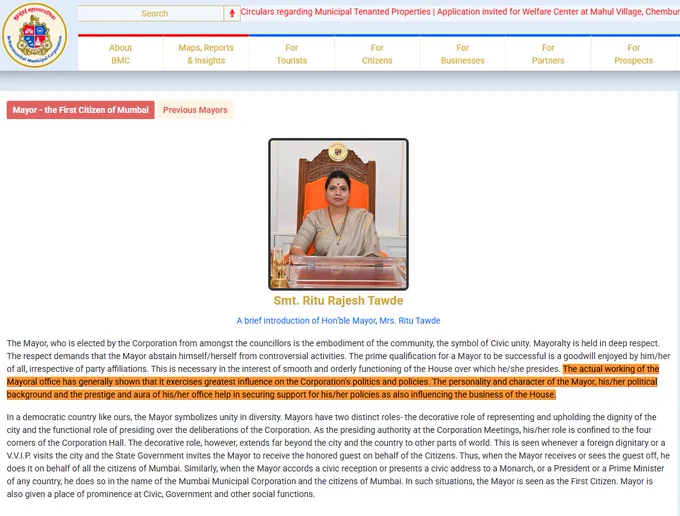Screen dimensions: 680x516
Task: Click paragraph starting 'The Mayor, who is elected'
Action: point(338,369)
